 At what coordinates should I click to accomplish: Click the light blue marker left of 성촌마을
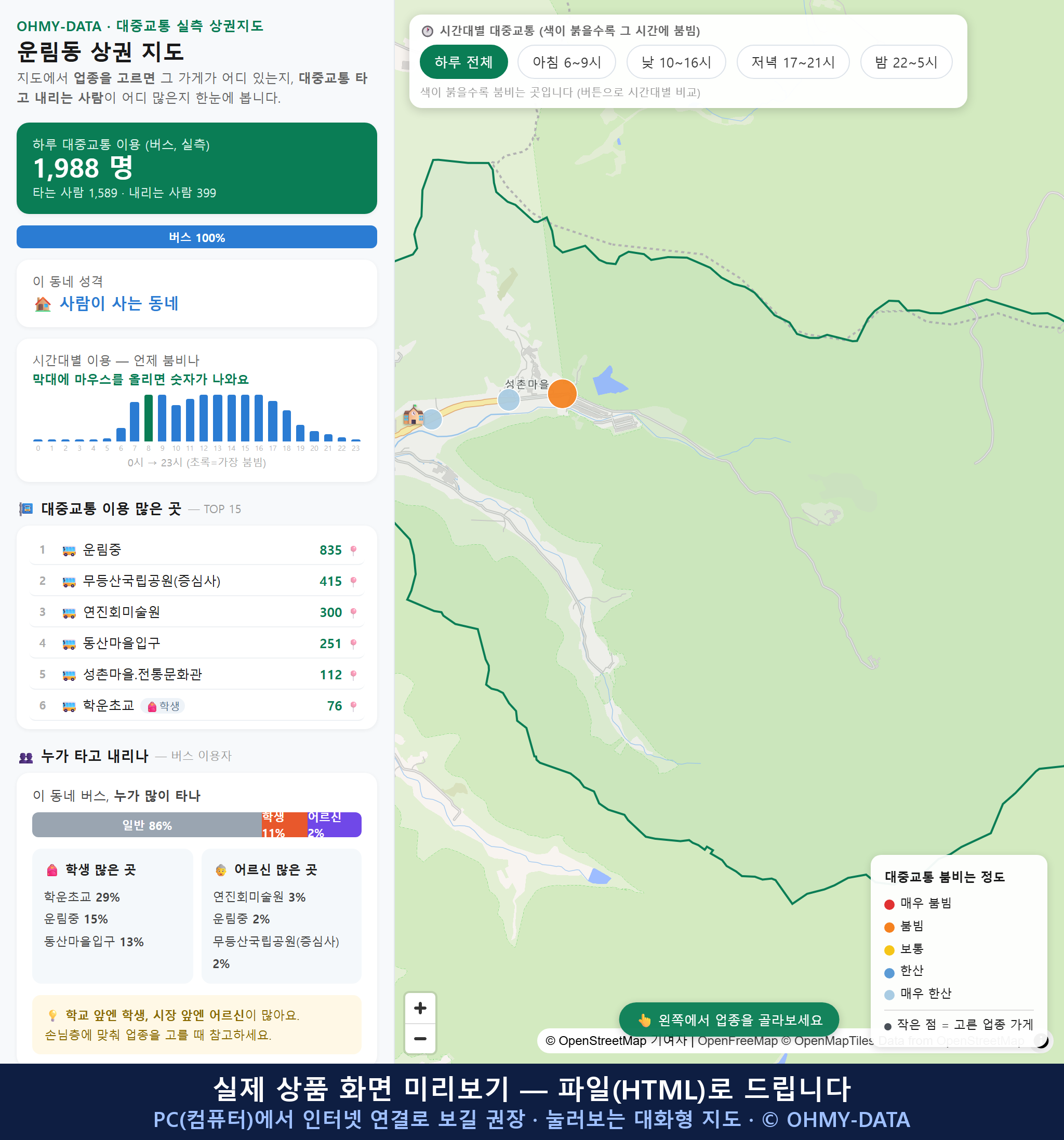[508, 399]
